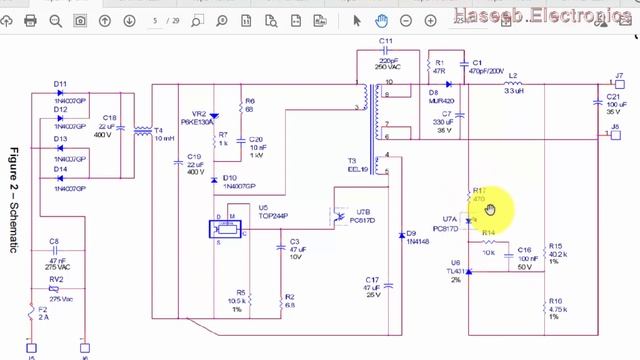Click the J5 input connector box

click(31, 348)
